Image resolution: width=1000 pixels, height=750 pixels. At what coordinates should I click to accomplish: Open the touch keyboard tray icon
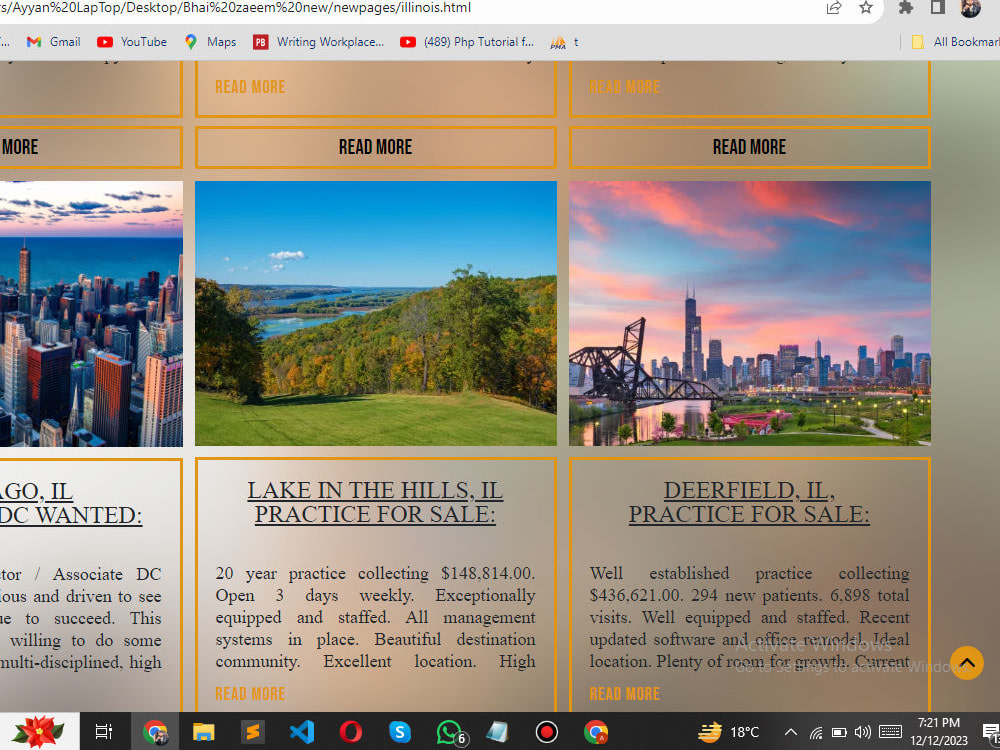click(890, 732)
